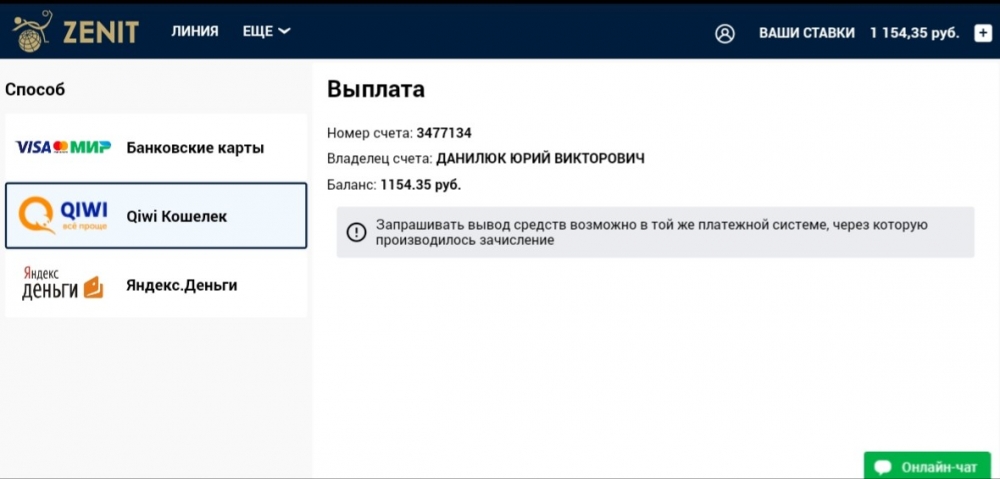Image resolution: width=1000 pixels, height=479 pixels.
Task: Open the user profile icon
Action: (x=725, y=33)
